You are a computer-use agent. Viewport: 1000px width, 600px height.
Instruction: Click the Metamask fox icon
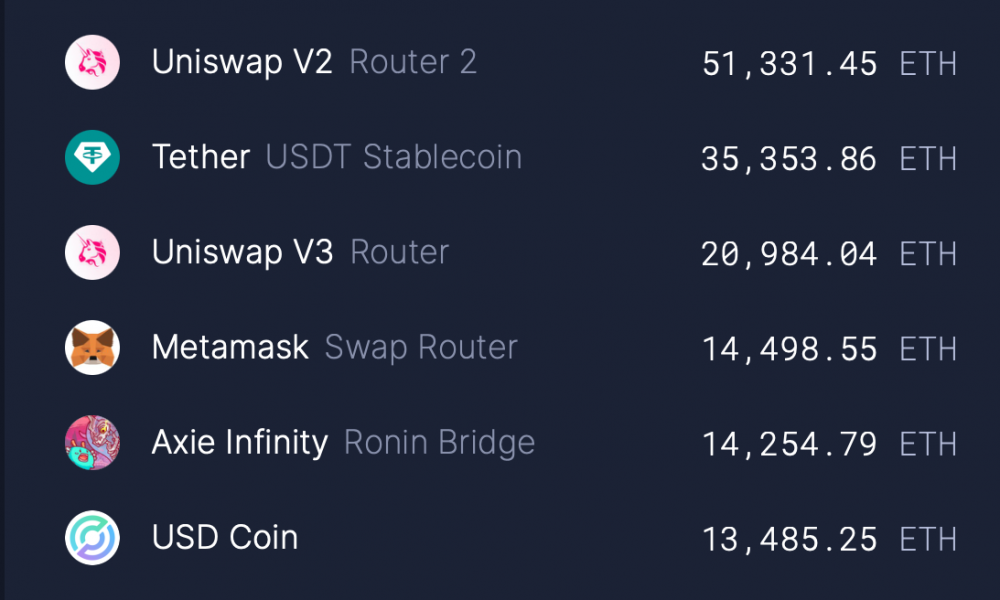92,348
